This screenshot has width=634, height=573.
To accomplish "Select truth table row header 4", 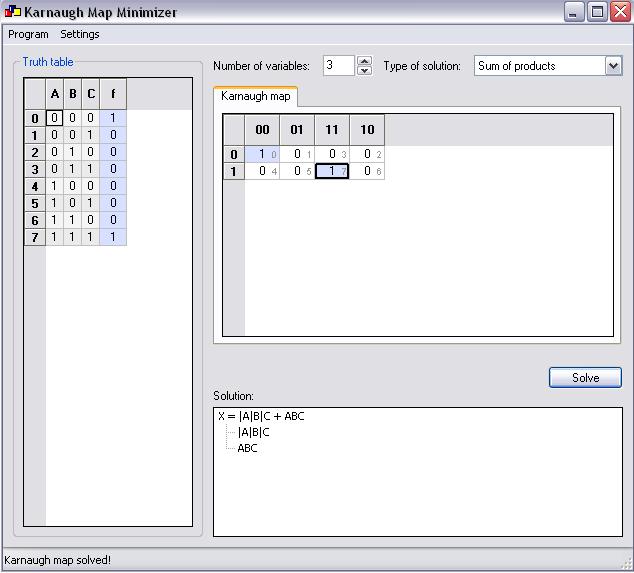I will pyautogui.click(x=35, y=186).
